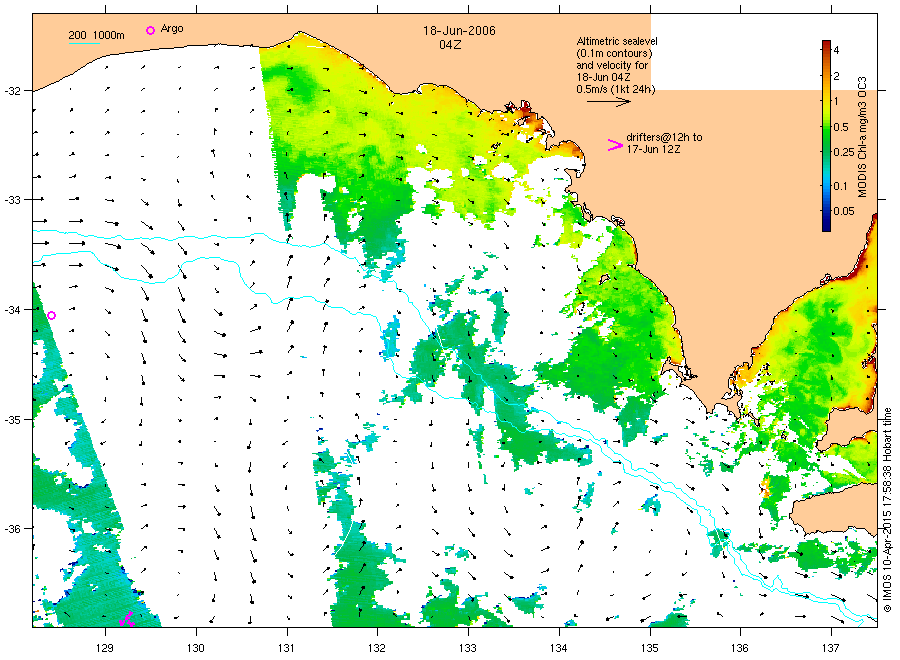Click the color bar value '0.25'
900x660 pixels.
click(844, 152)
